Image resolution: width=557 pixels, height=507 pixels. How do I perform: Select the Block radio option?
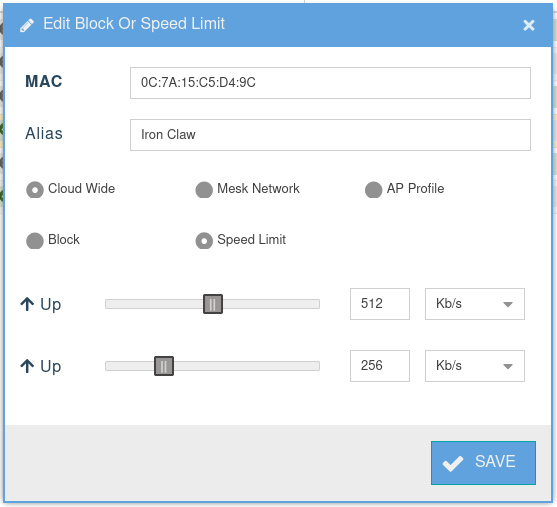[x=35, y=241]
